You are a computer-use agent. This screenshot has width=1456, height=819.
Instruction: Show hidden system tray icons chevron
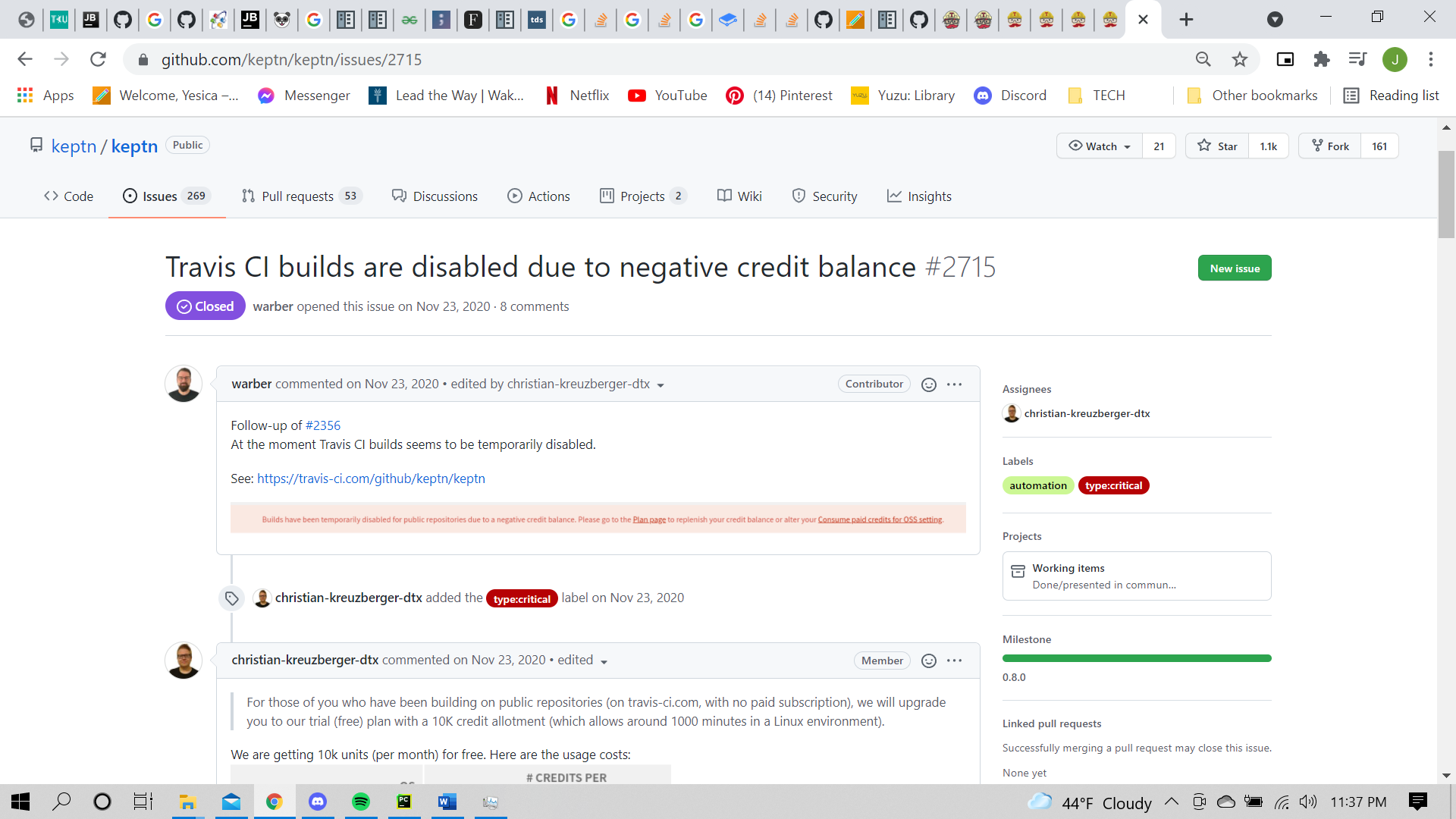click(1172, 802)
